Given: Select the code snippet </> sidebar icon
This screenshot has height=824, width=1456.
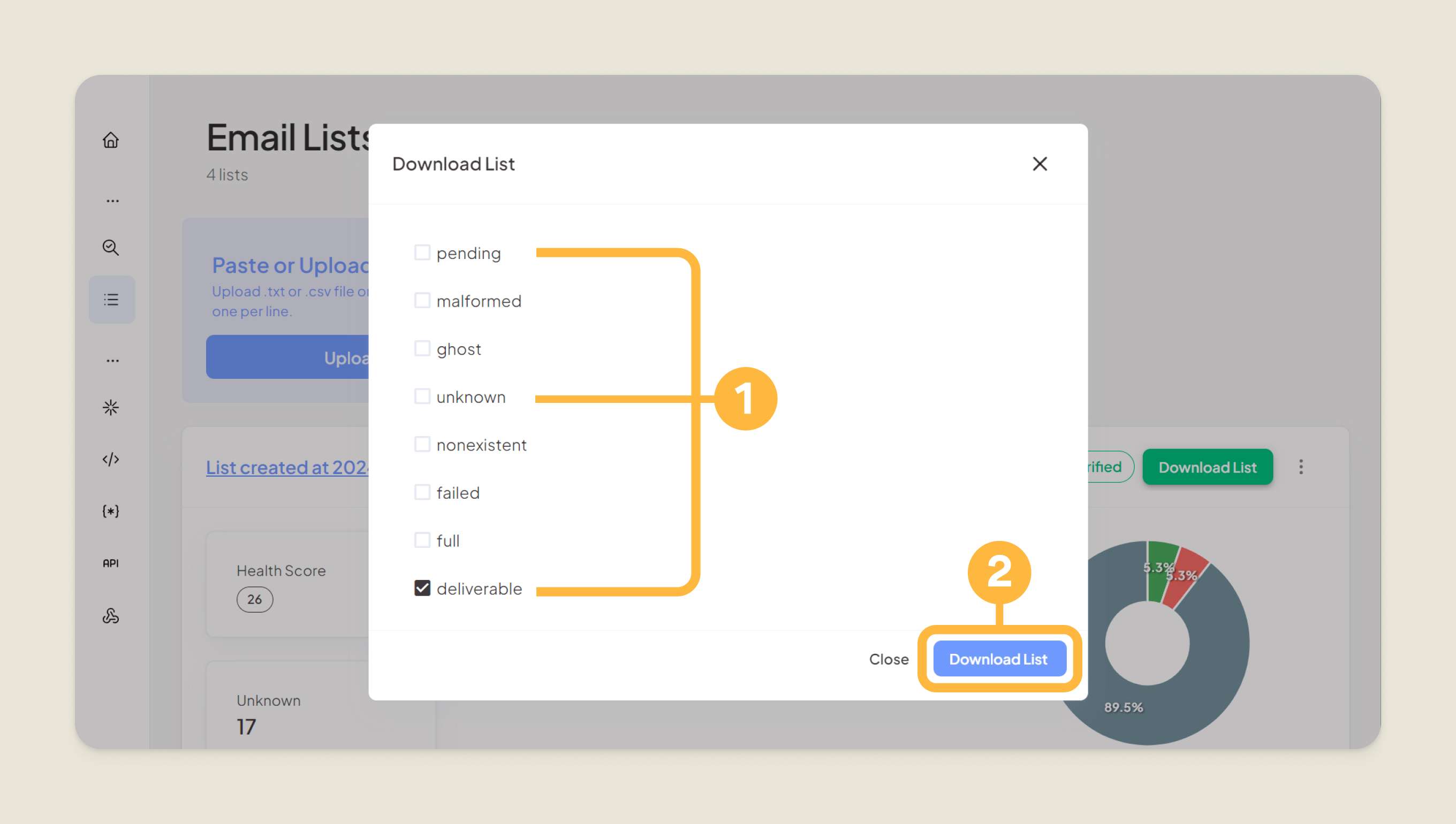Looking at the screenshot, I should tap(111, 459).
